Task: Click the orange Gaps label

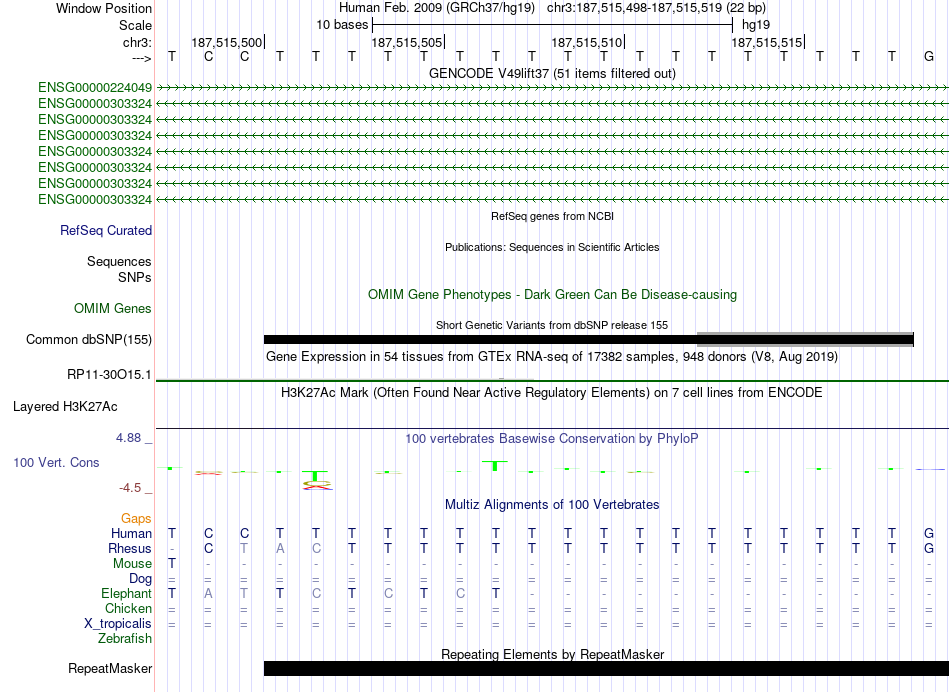Action: [136, 518]
